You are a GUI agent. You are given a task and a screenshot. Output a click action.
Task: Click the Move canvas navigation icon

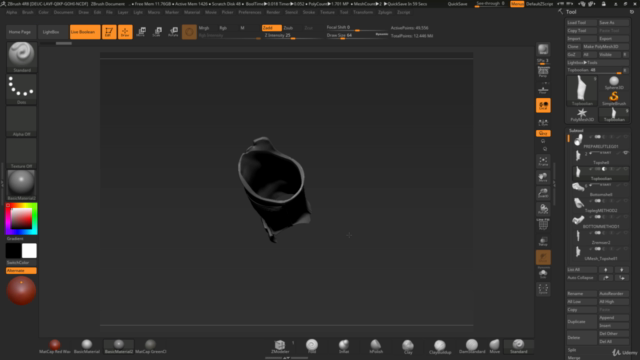point(543,178)
